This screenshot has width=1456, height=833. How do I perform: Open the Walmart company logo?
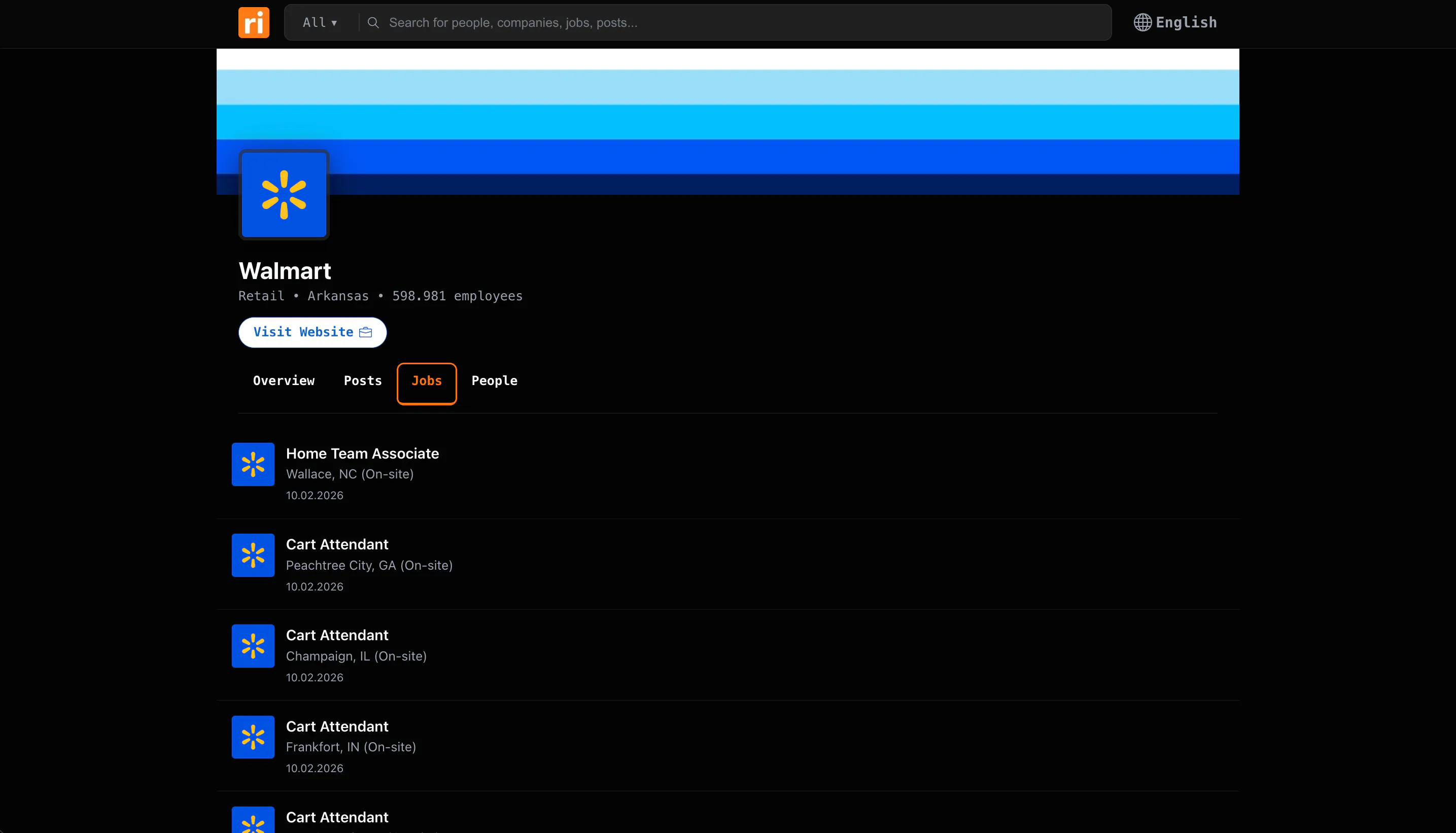click(x=284, y=194)
